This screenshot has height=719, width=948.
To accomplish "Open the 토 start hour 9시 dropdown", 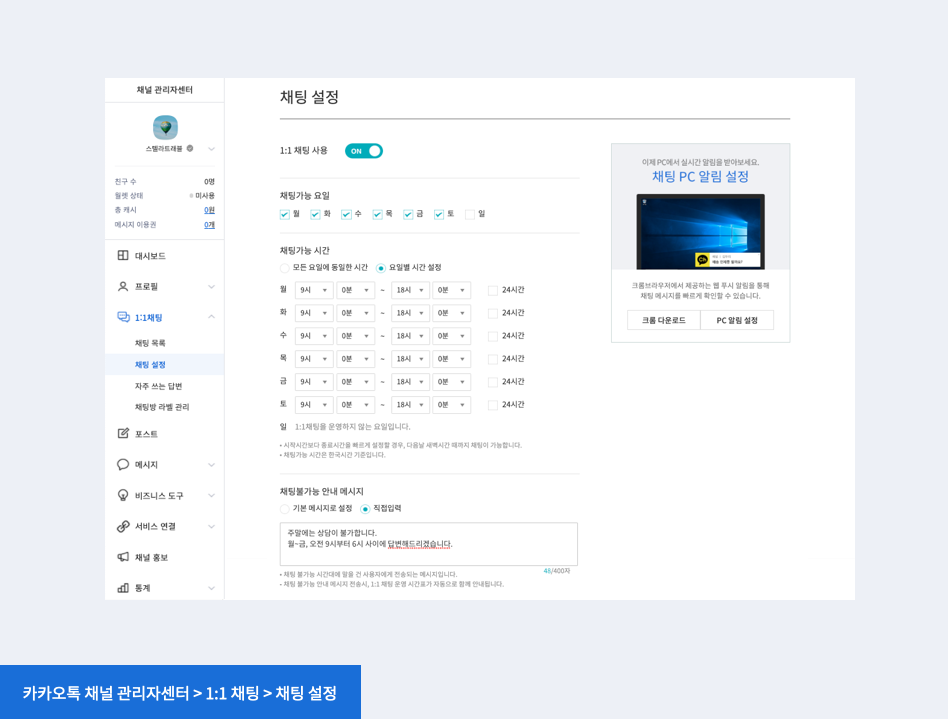I will (x=314, y=405).
